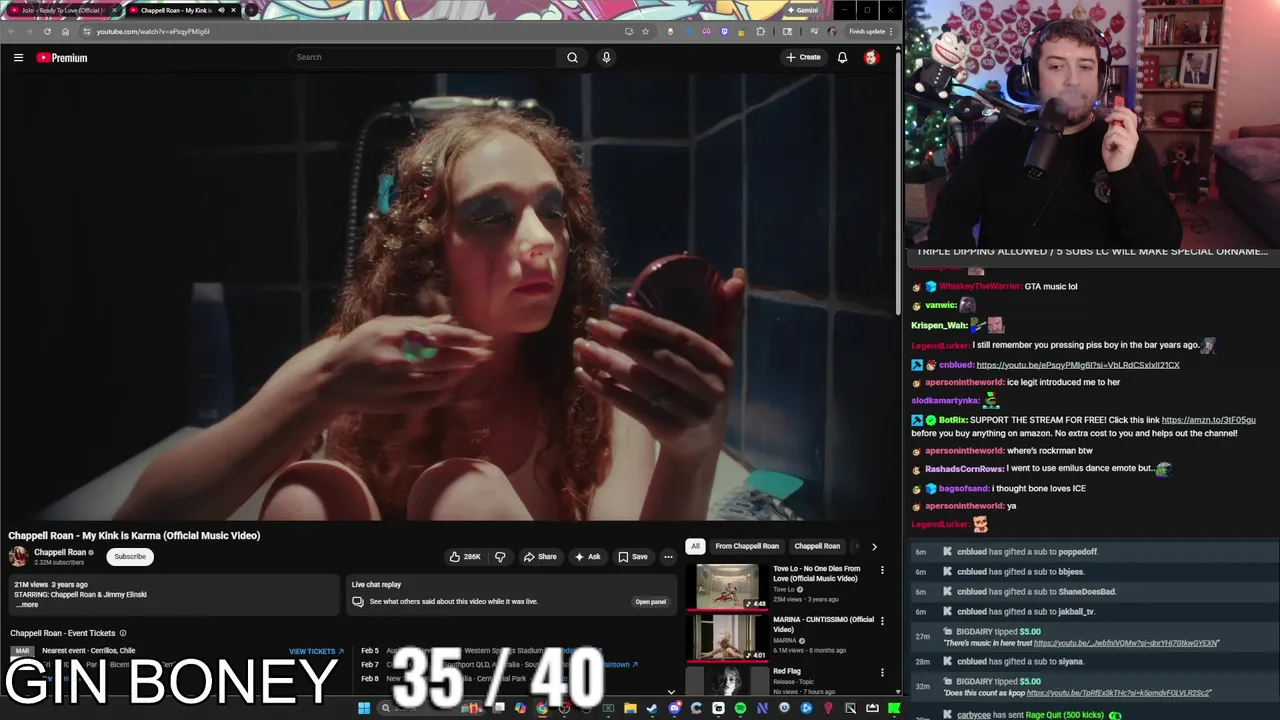Switch to JoJo - Ready To Love tab
This screenshot has width=1280, height=720.
(x=62, y=10)
